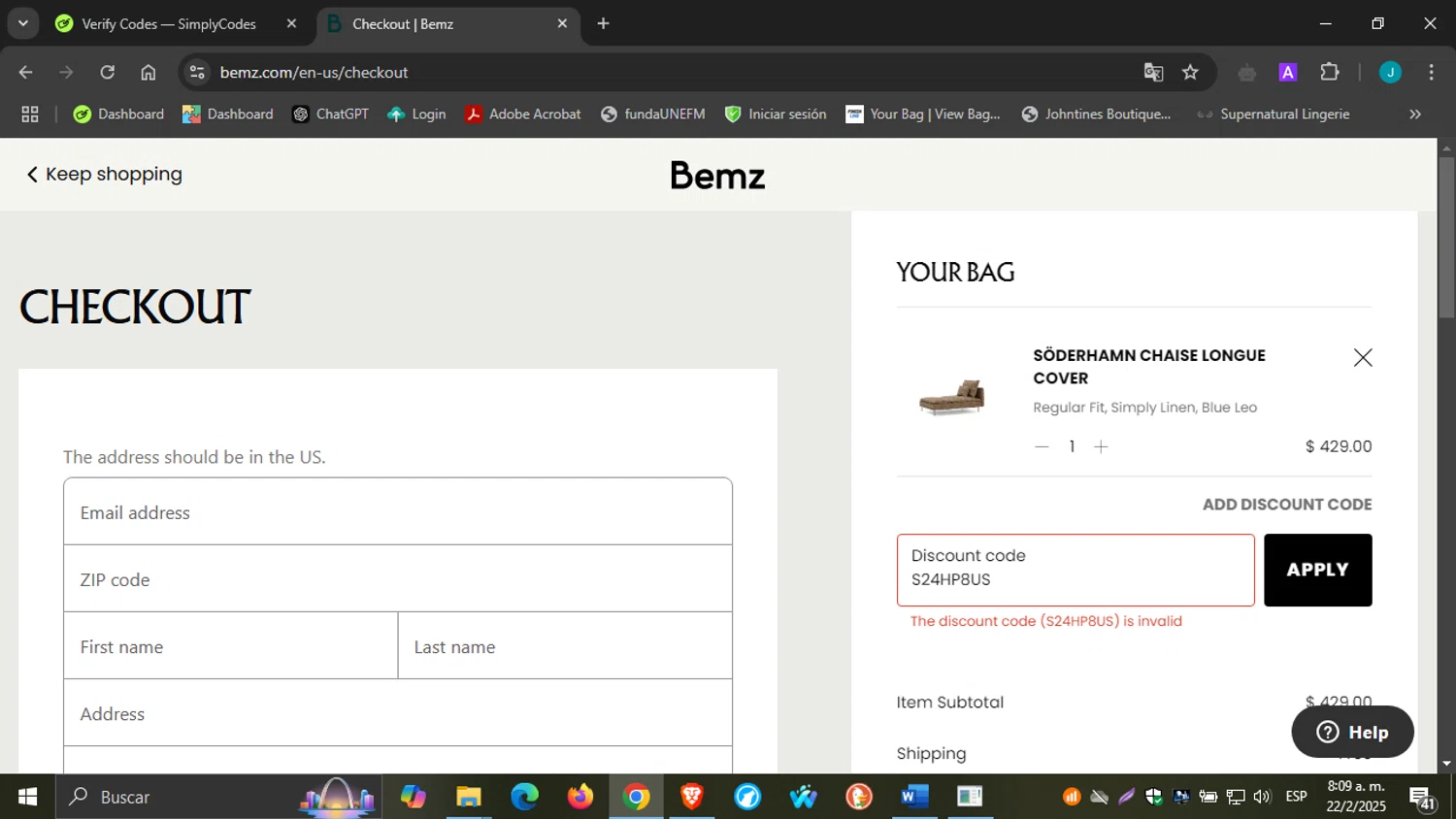
Task: Open the Help chat widget
Action: pos(1352,732)
